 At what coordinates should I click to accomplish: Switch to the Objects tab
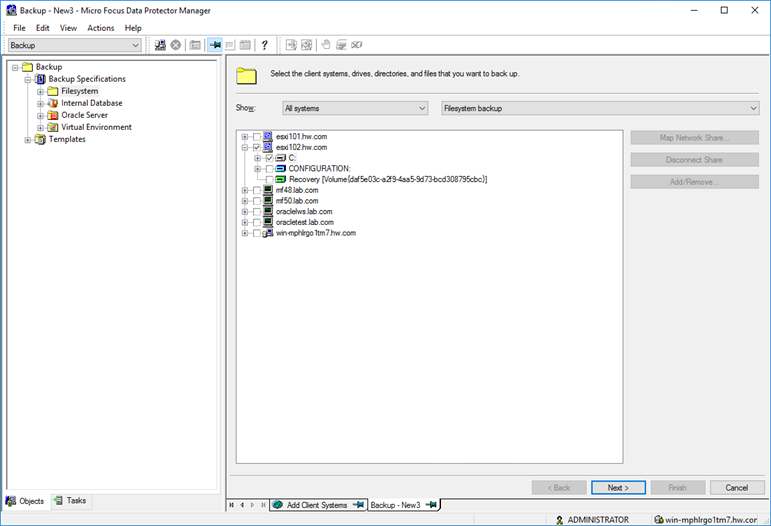25,501
